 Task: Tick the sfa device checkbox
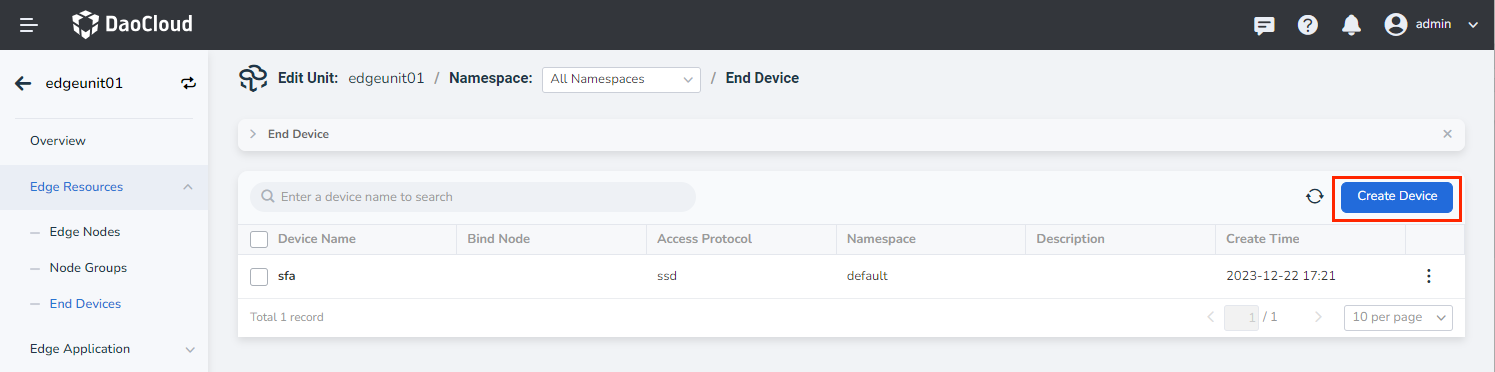[259, 276]
